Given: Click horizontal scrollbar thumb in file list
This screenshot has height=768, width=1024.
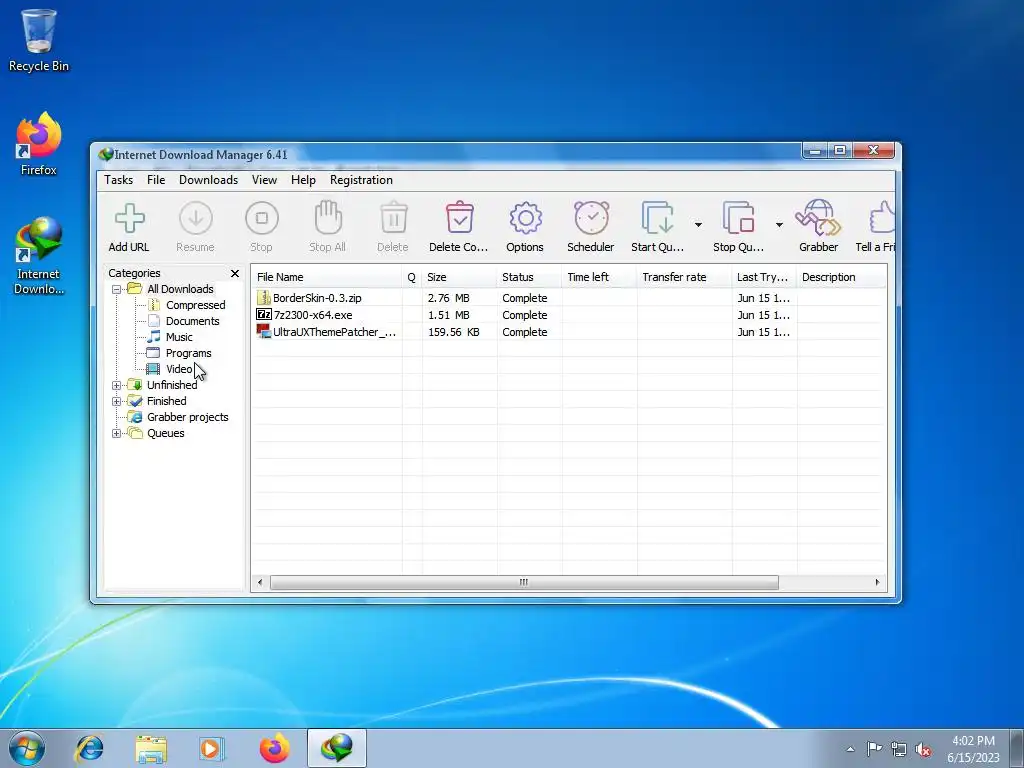Looking at the screenshot, I should pos(524,582).
